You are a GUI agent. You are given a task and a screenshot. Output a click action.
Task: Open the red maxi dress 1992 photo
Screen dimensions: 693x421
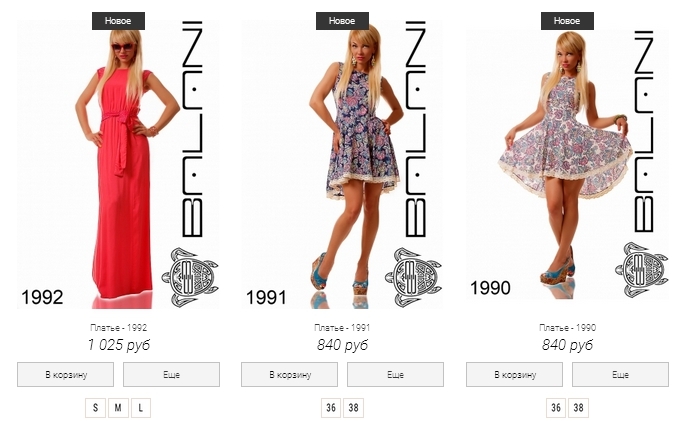pyautogui.click(x=118, y=164)
